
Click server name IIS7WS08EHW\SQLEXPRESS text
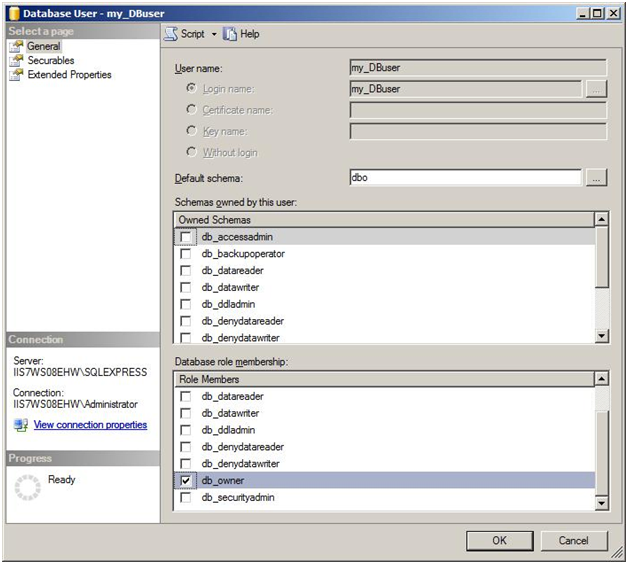pos(80,372)
